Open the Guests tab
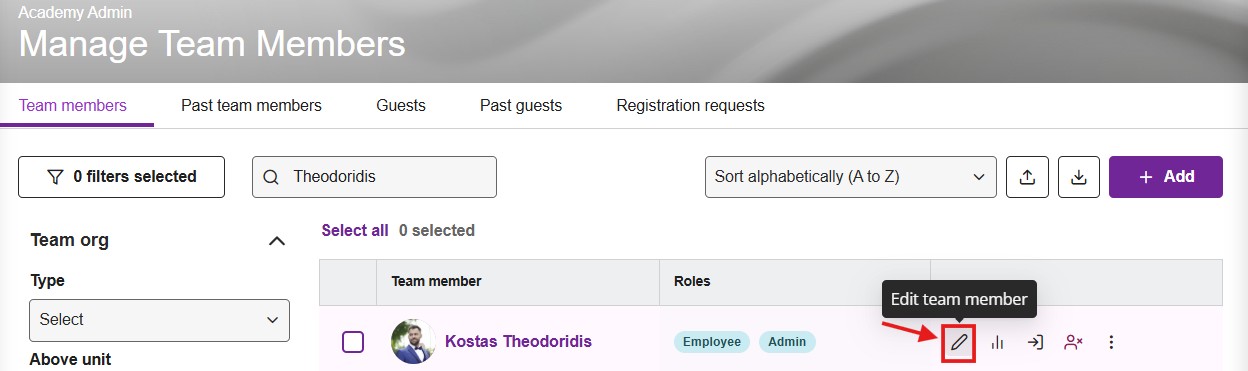This screenshot has width=1248, height=371. 401,105
